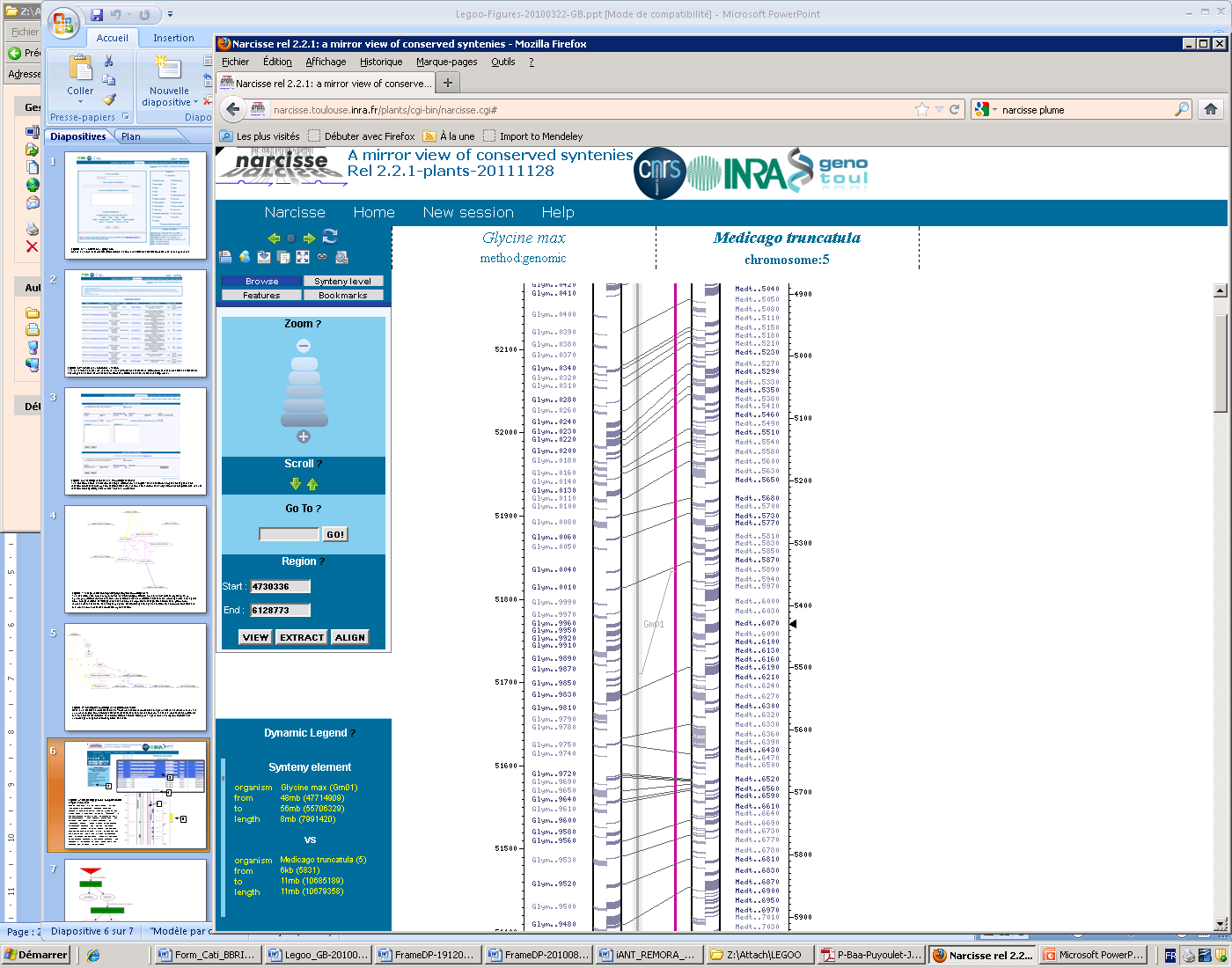Click the Copy icon in PowerPoint ribbon

[x=109, y=80]
